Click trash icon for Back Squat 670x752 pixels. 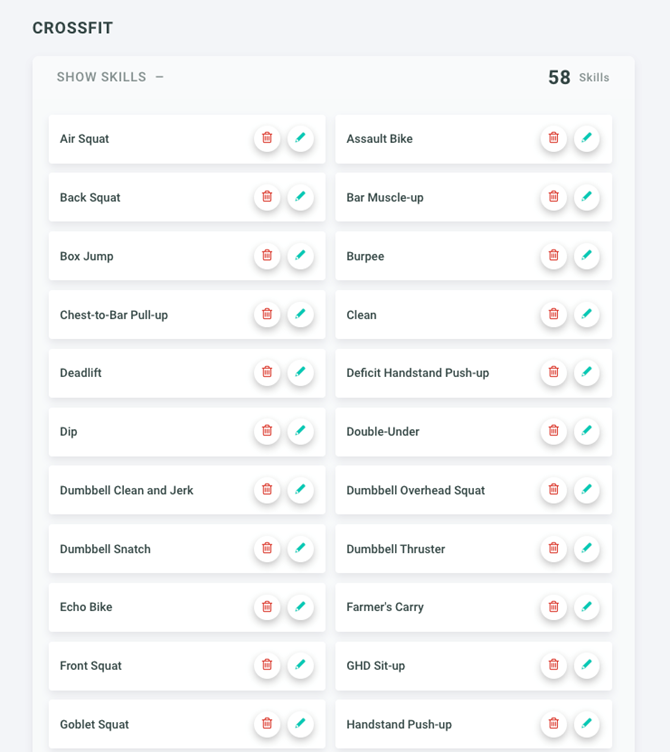point(267,197)
